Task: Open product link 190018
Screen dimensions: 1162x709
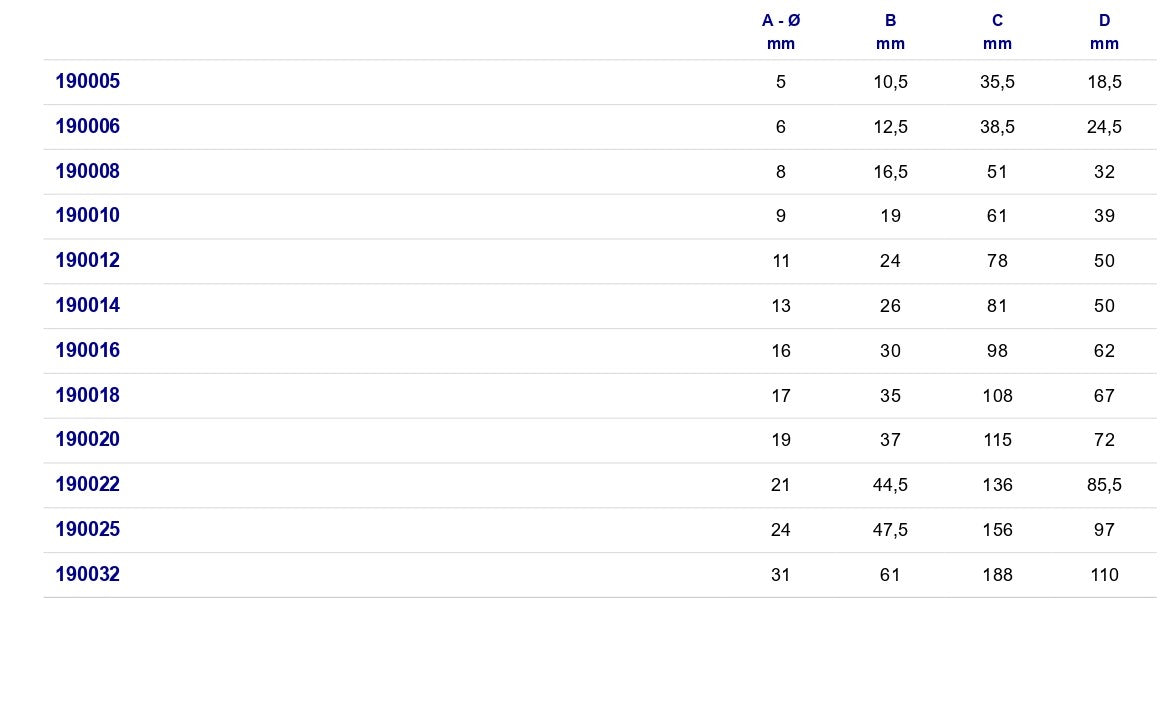Action: (x=87, y=395)
